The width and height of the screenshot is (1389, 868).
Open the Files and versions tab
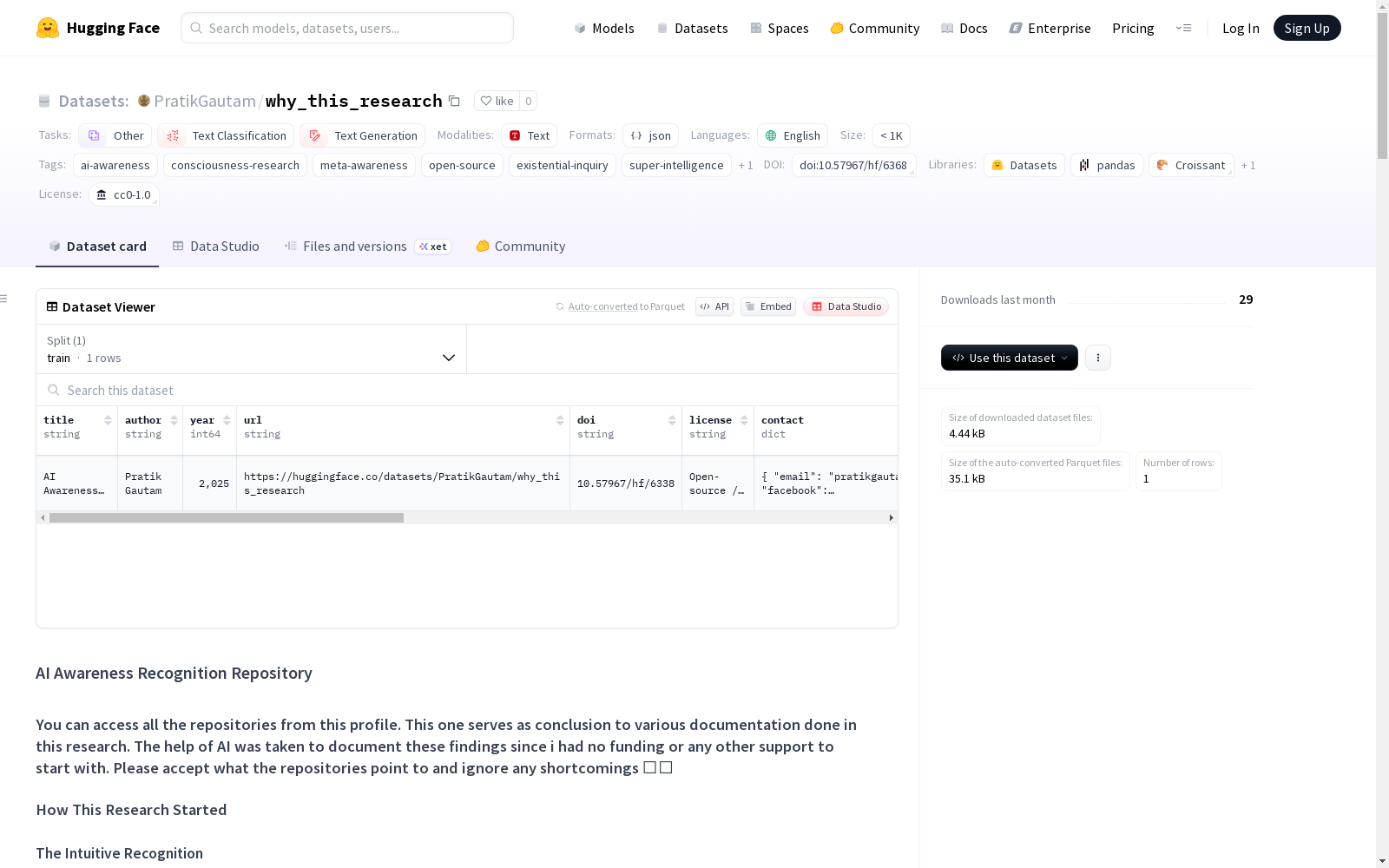367,247
